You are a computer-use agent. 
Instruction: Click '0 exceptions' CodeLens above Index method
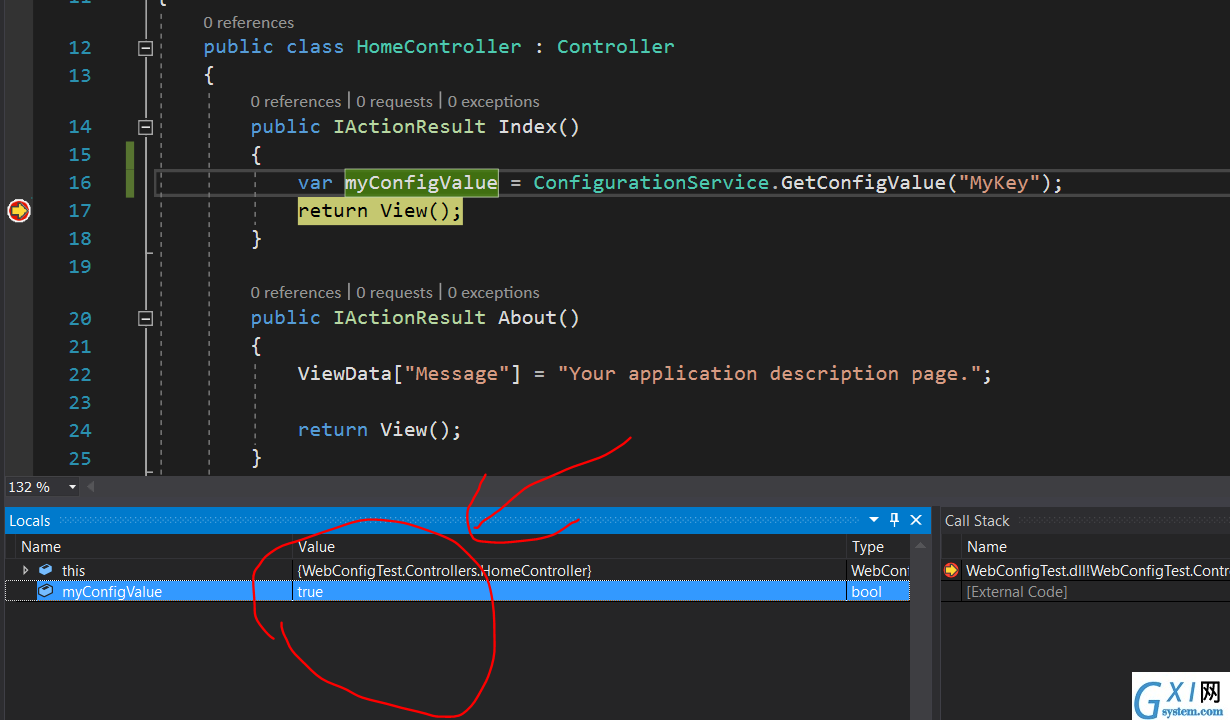coord(493,101)
